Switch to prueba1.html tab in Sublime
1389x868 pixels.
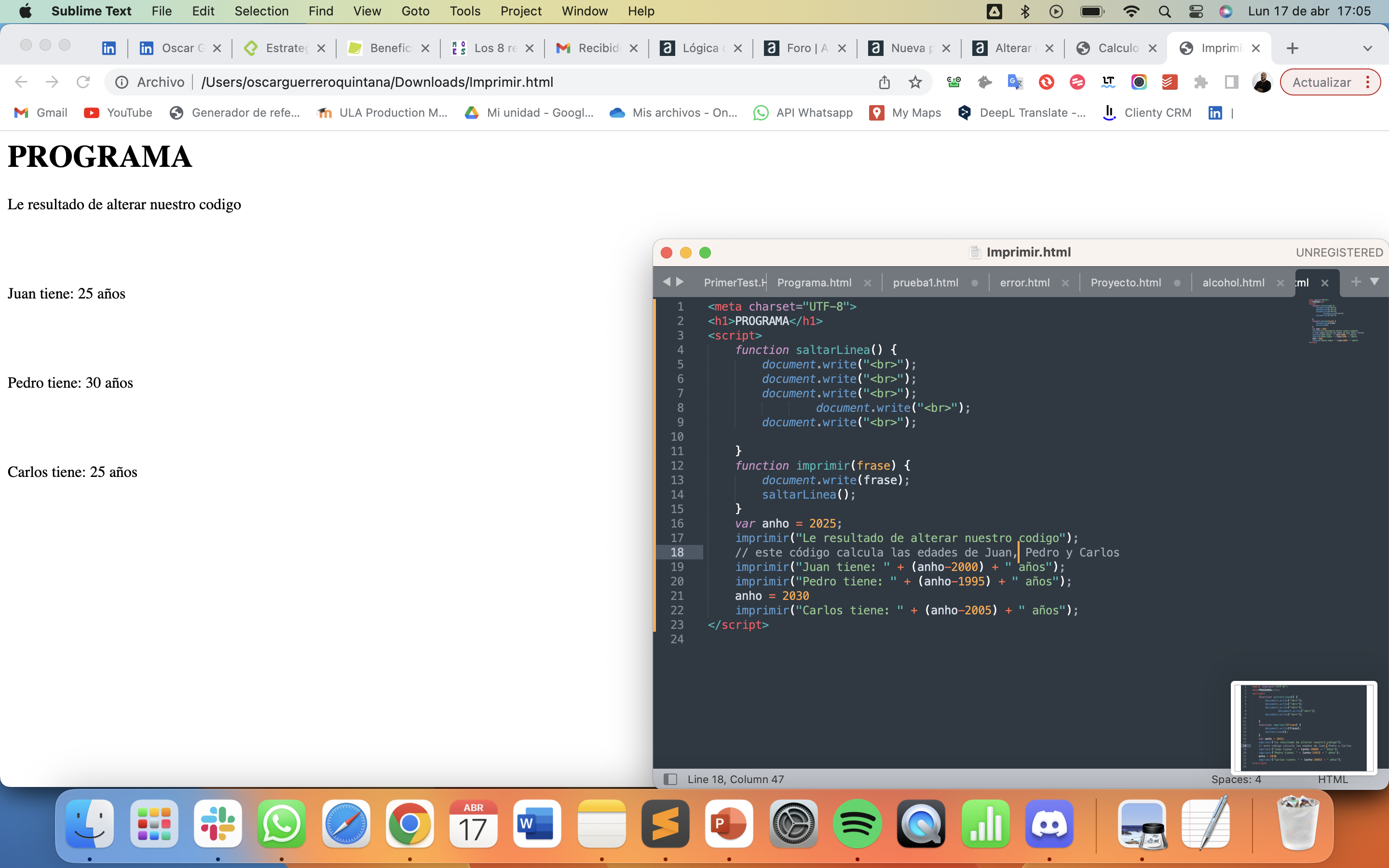pos(925,283)
